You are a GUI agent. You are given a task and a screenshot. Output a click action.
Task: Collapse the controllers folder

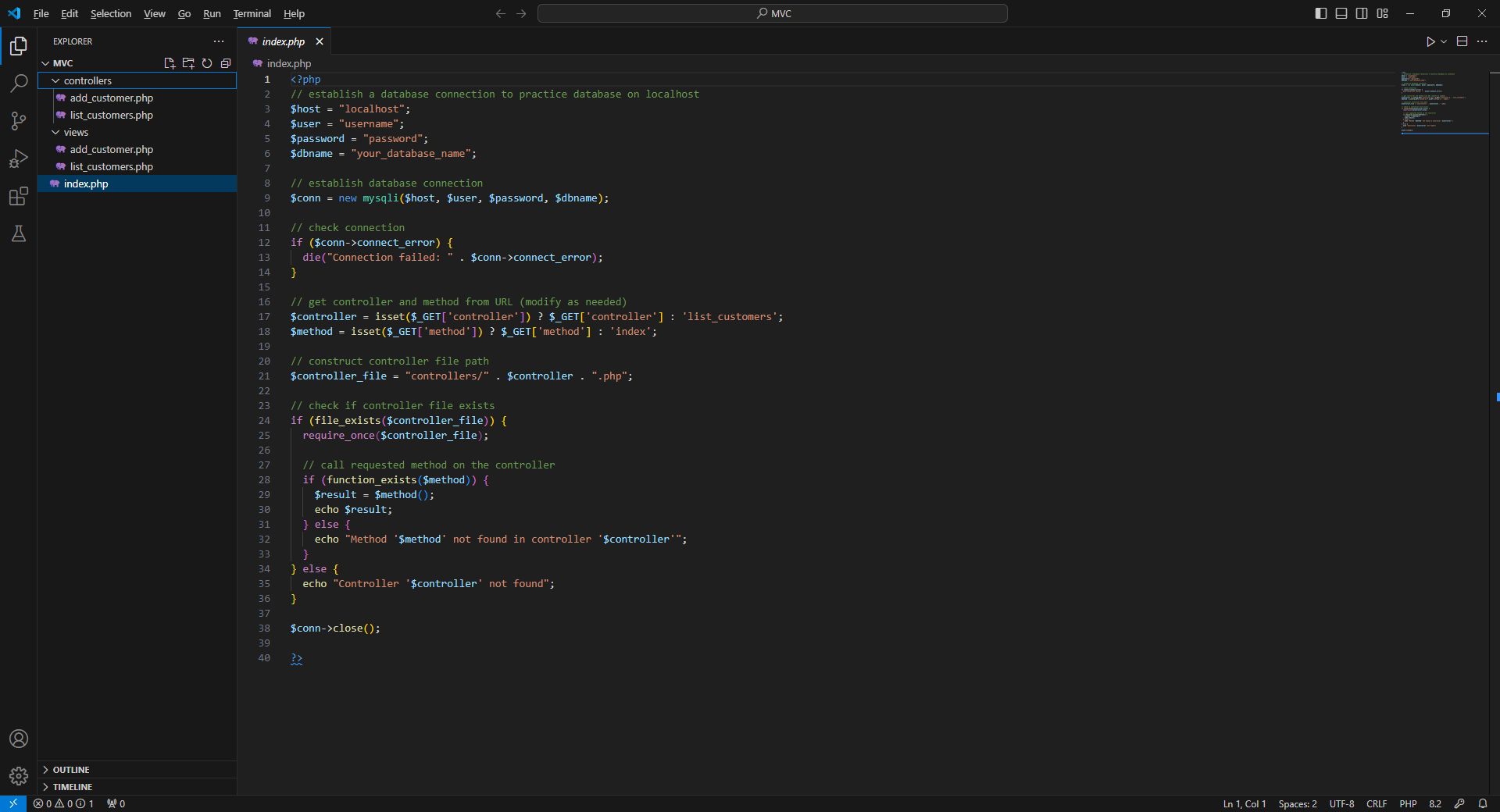point(137,80)
